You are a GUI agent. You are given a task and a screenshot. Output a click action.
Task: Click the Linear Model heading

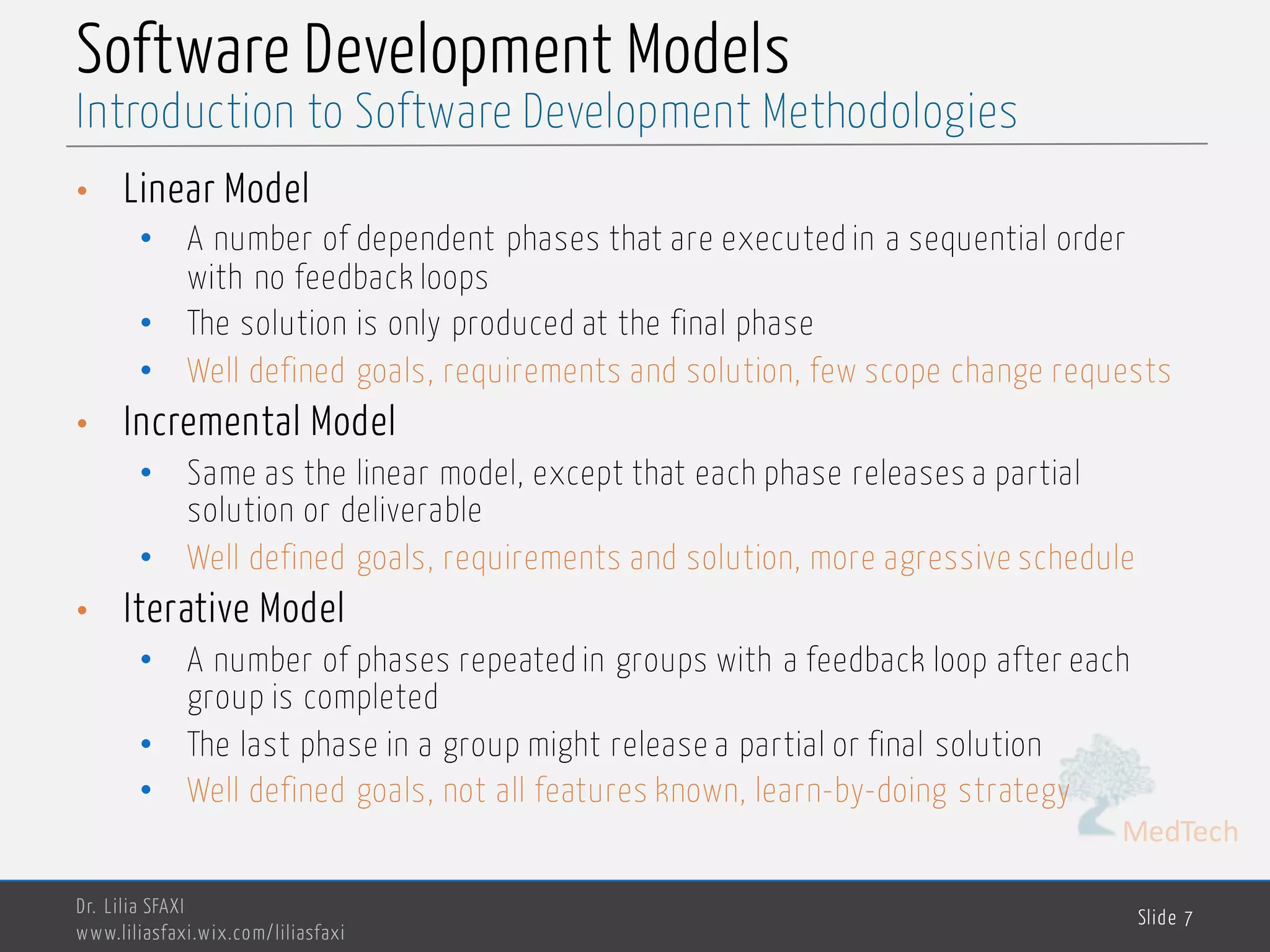216,189
